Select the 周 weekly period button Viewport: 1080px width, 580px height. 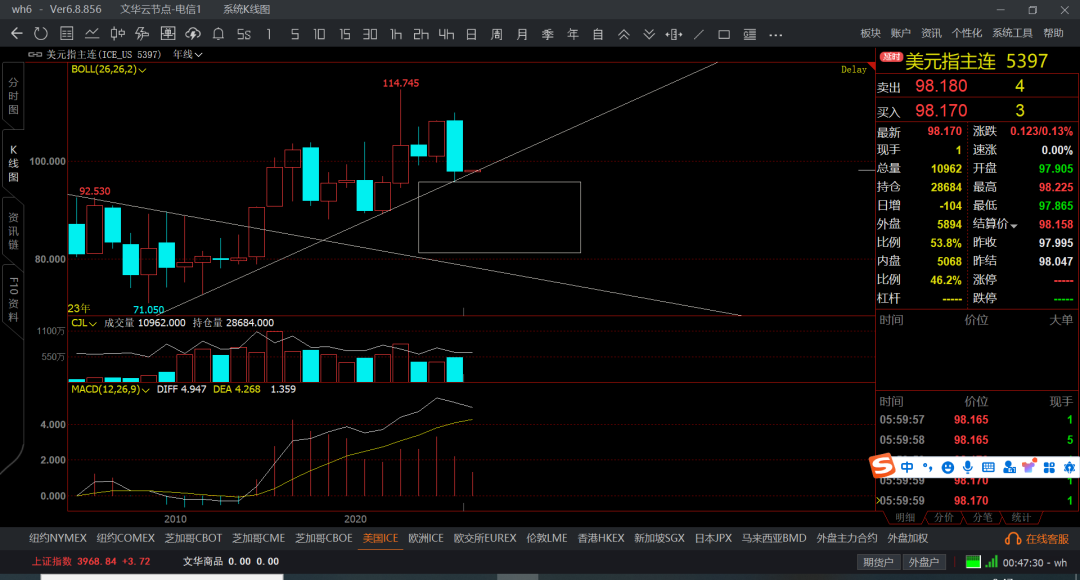[497, 34]
